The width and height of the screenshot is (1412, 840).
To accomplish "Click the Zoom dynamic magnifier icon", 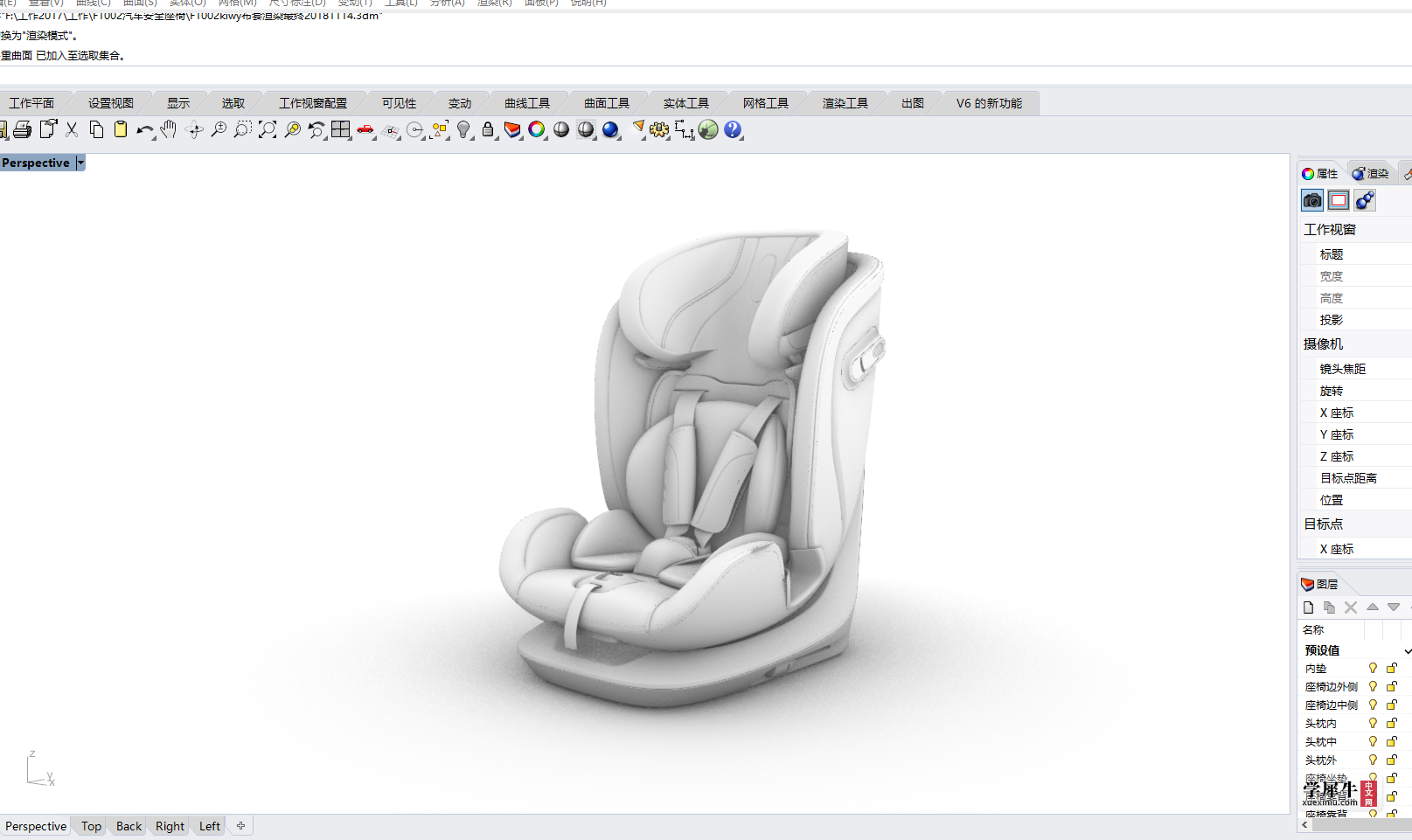I will coord(219,130).
